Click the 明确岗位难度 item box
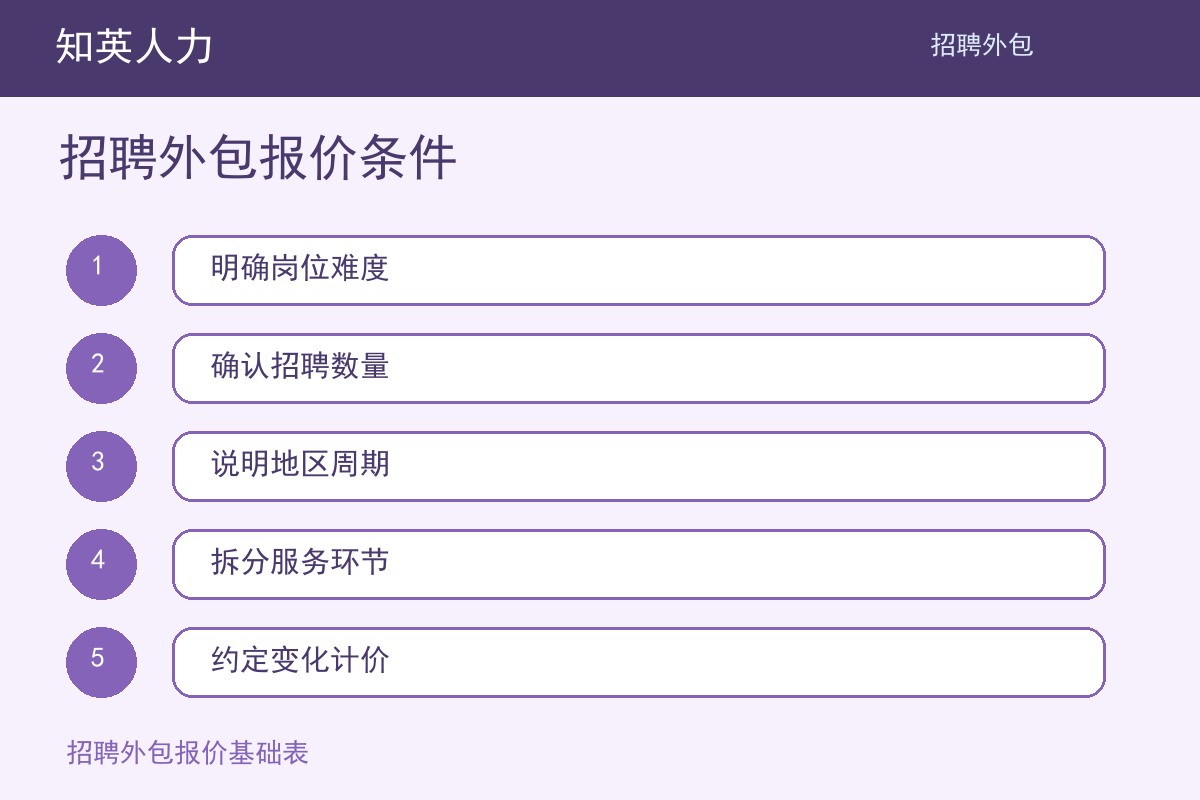The height and width of the screenshot is (800, 1200). pyautogui.click(x=639, y=270)
